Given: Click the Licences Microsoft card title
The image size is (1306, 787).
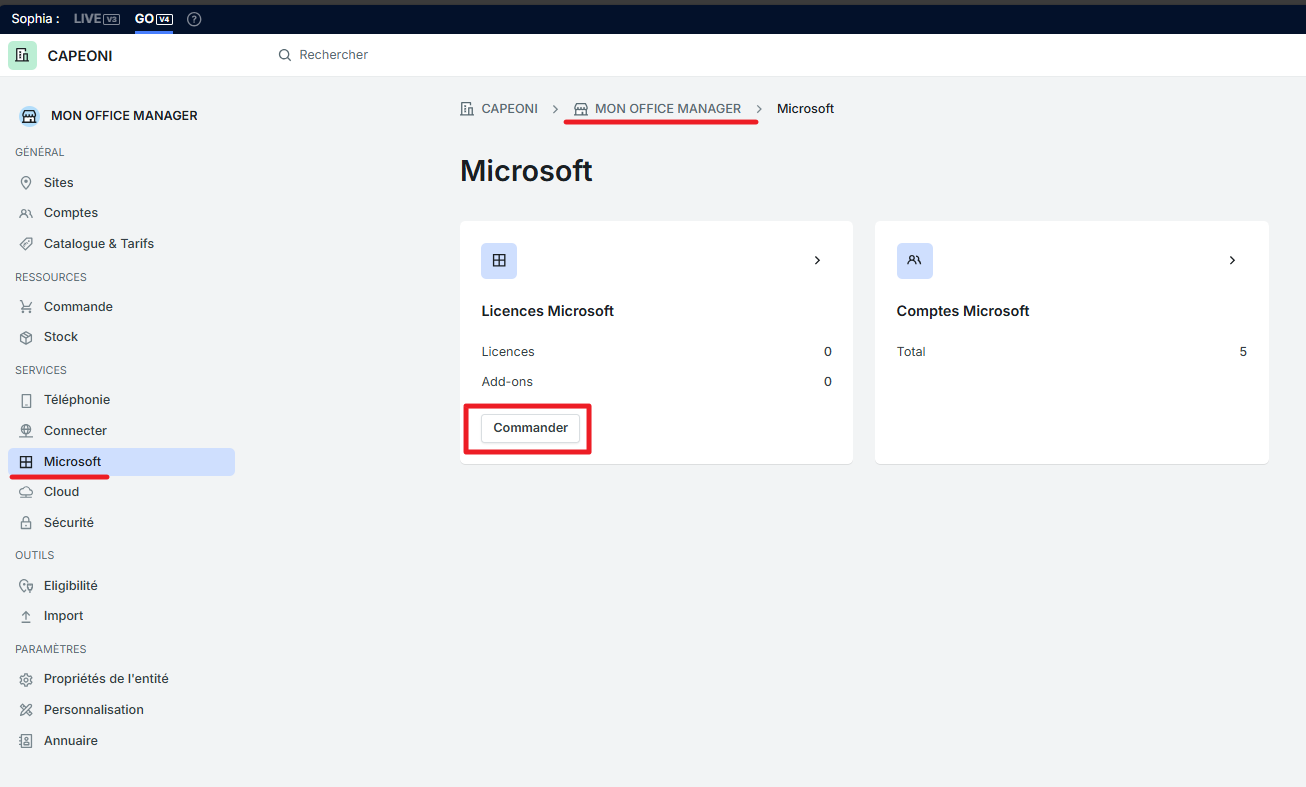Looking at the screenshot, I should pos(548,311).
